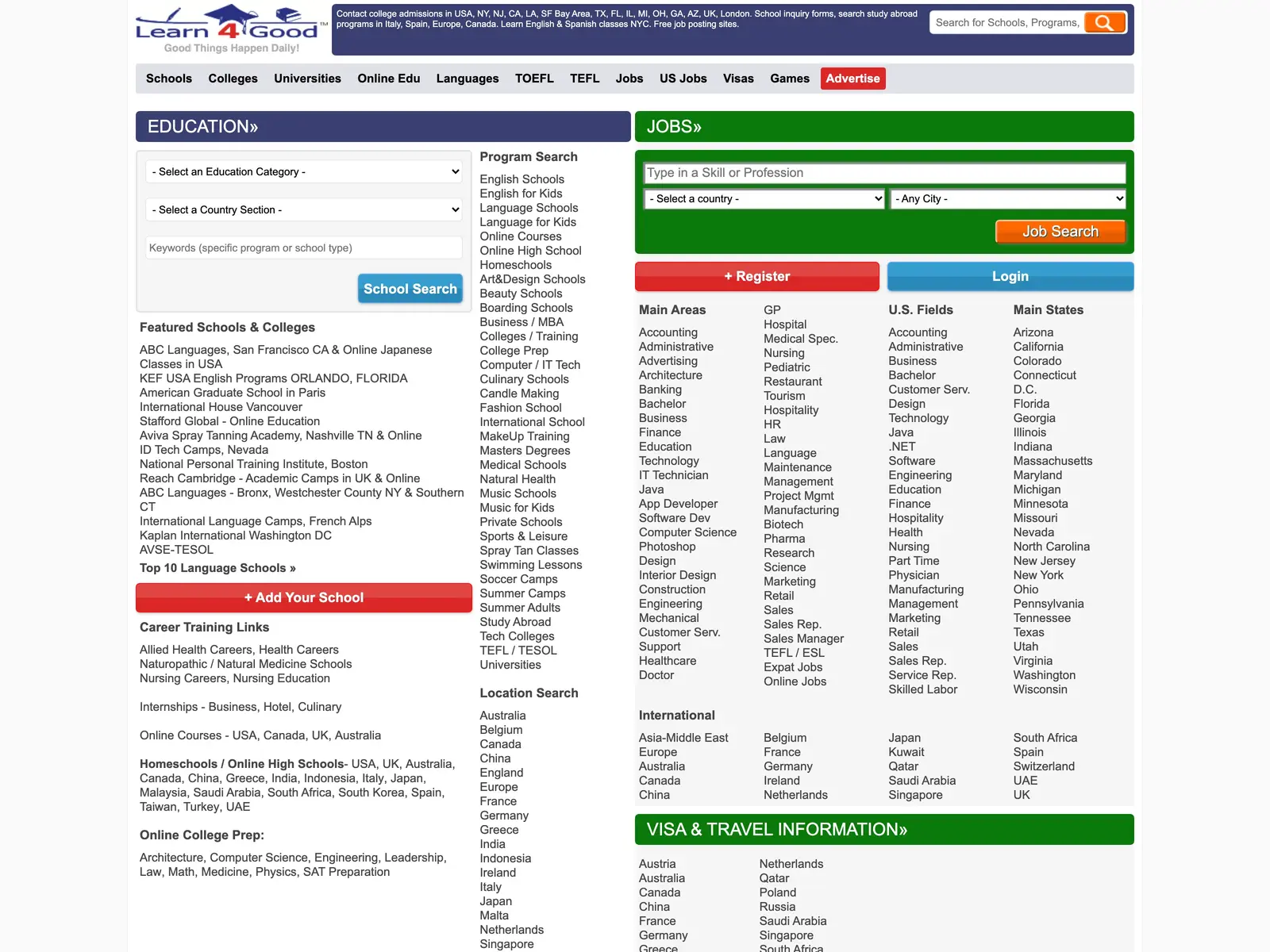Expand the Any City dropdown
Image resolution: width=1270 pixels, height=952 pixels.
click(1008, 198)
